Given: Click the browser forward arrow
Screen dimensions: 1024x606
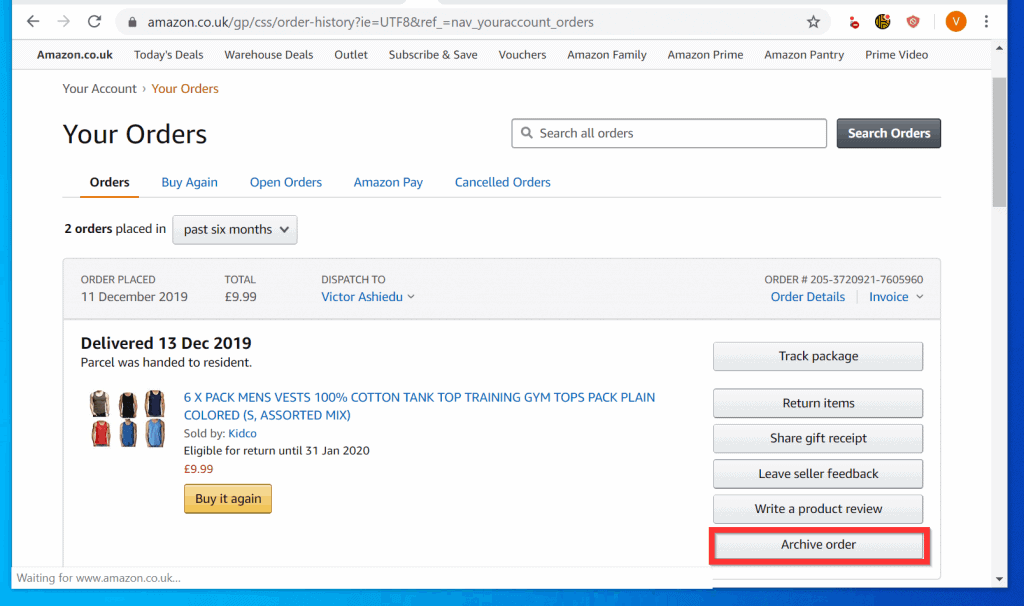Looking at the screenshot, I should tap(63, 20).
